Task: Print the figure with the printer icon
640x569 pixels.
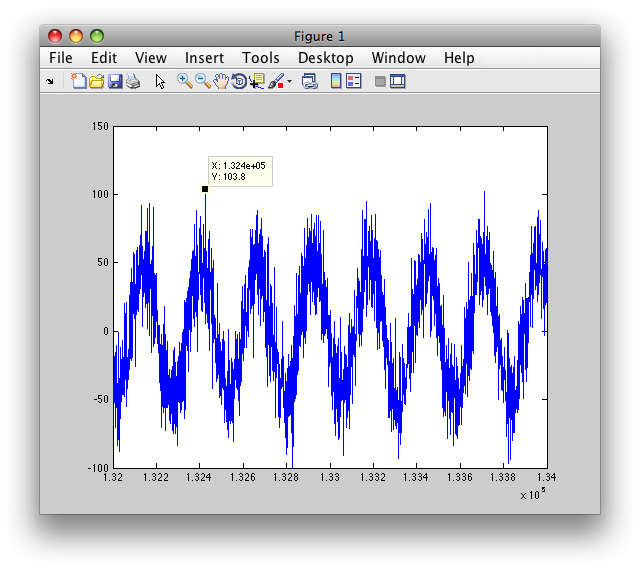Action: 133,82
